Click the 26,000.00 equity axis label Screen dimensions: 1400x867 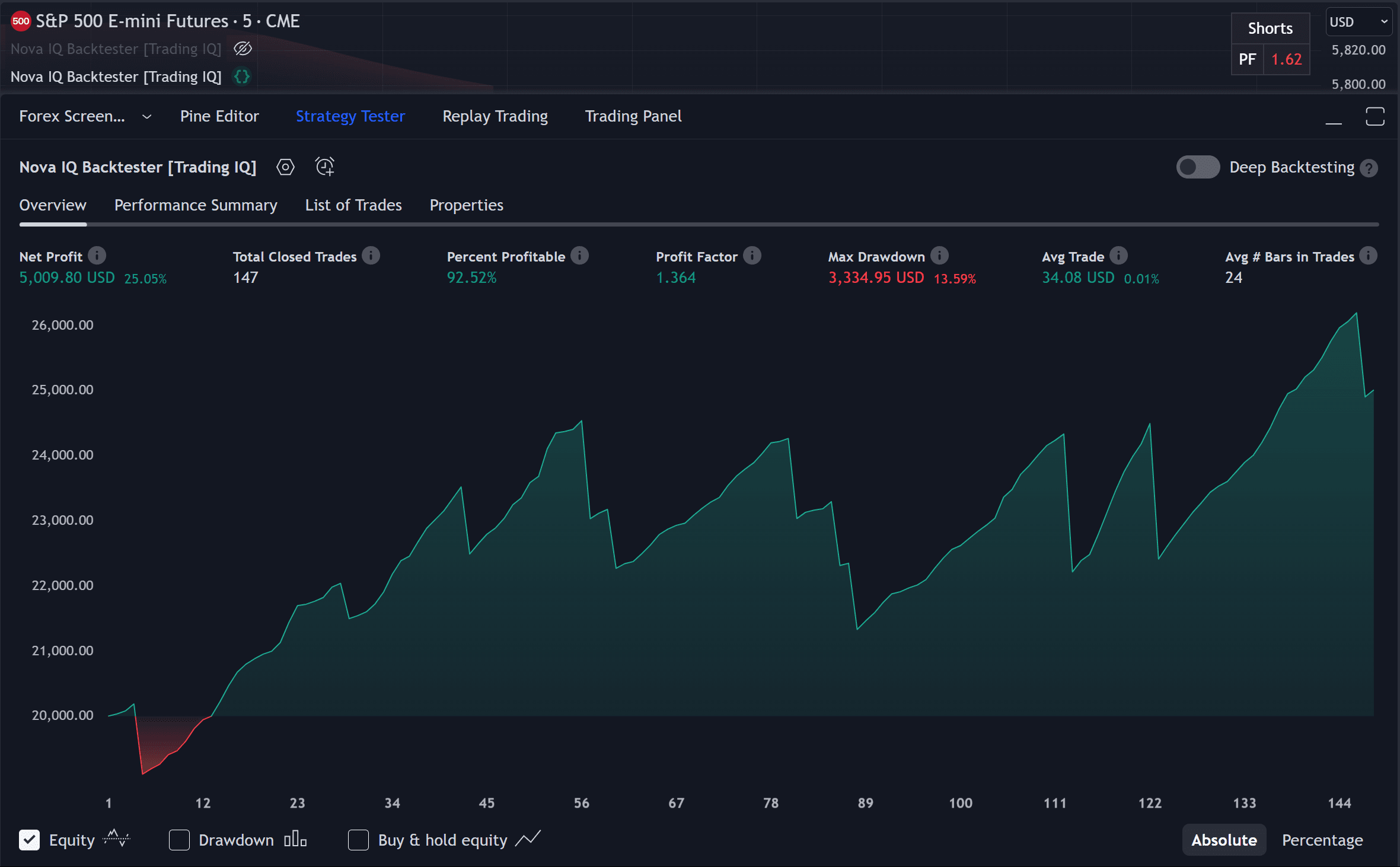tap(62, 325)
